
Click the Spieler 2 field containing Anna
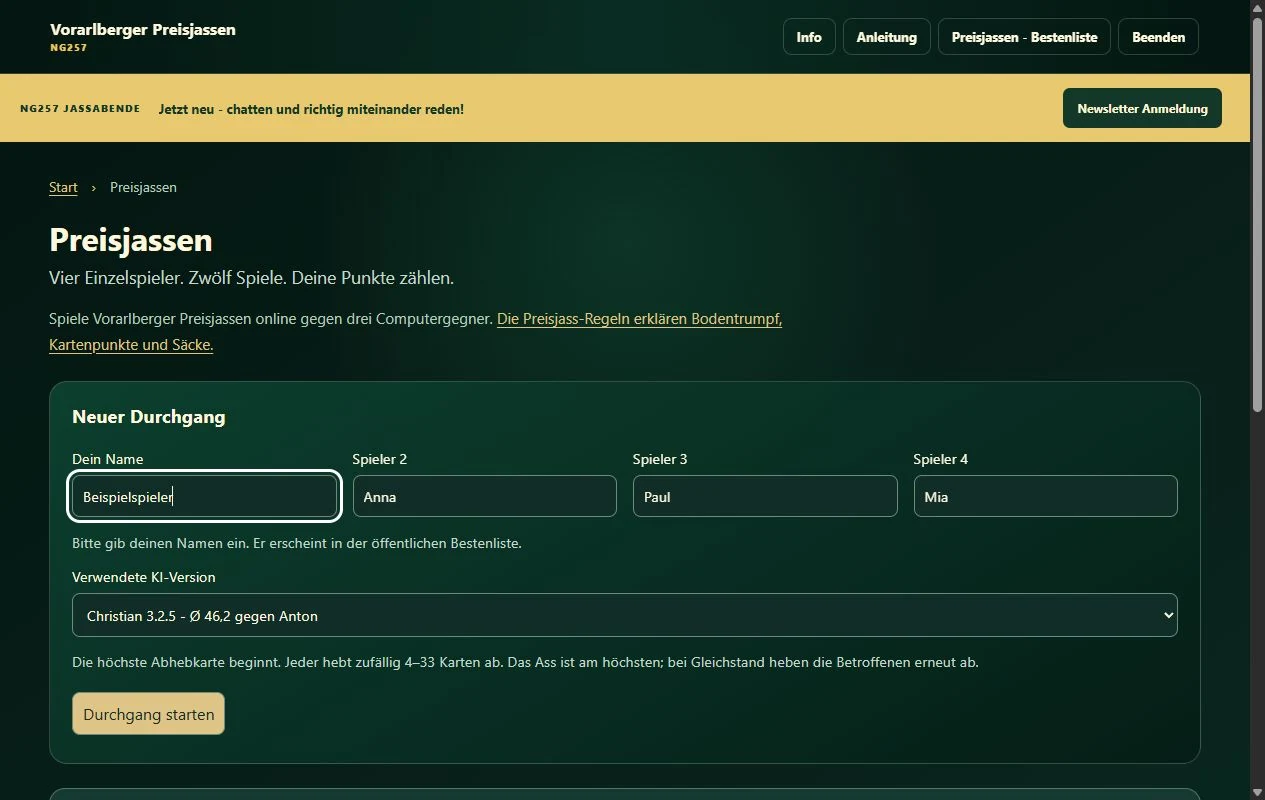click(485, 496)
